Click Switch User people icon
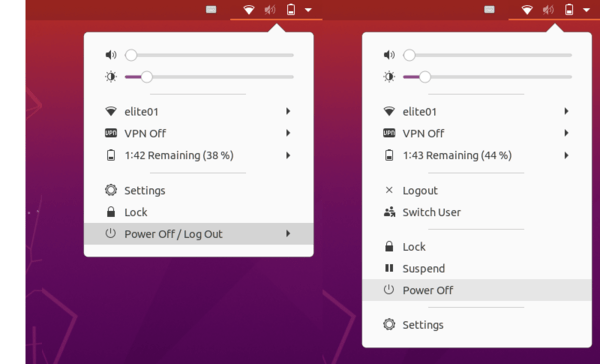The width and height of the screenshot is (600, 364). (x=390, y=212)
